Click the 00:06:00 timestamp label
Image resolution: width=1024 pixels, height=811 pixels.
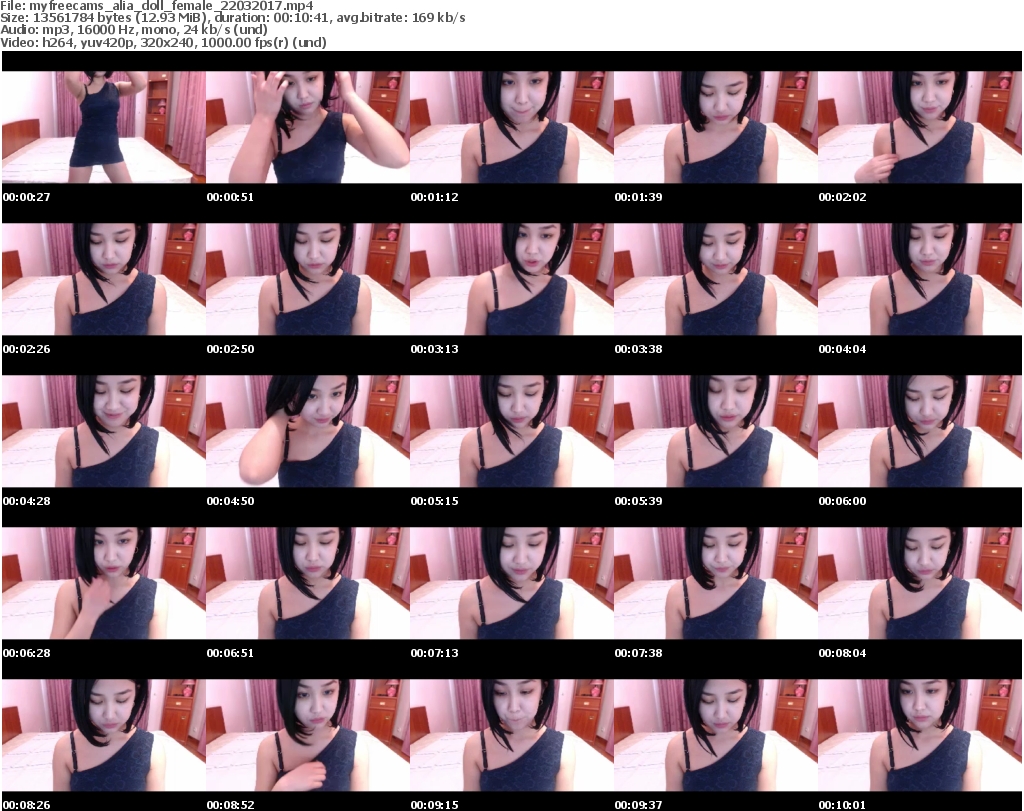point(842,501)
